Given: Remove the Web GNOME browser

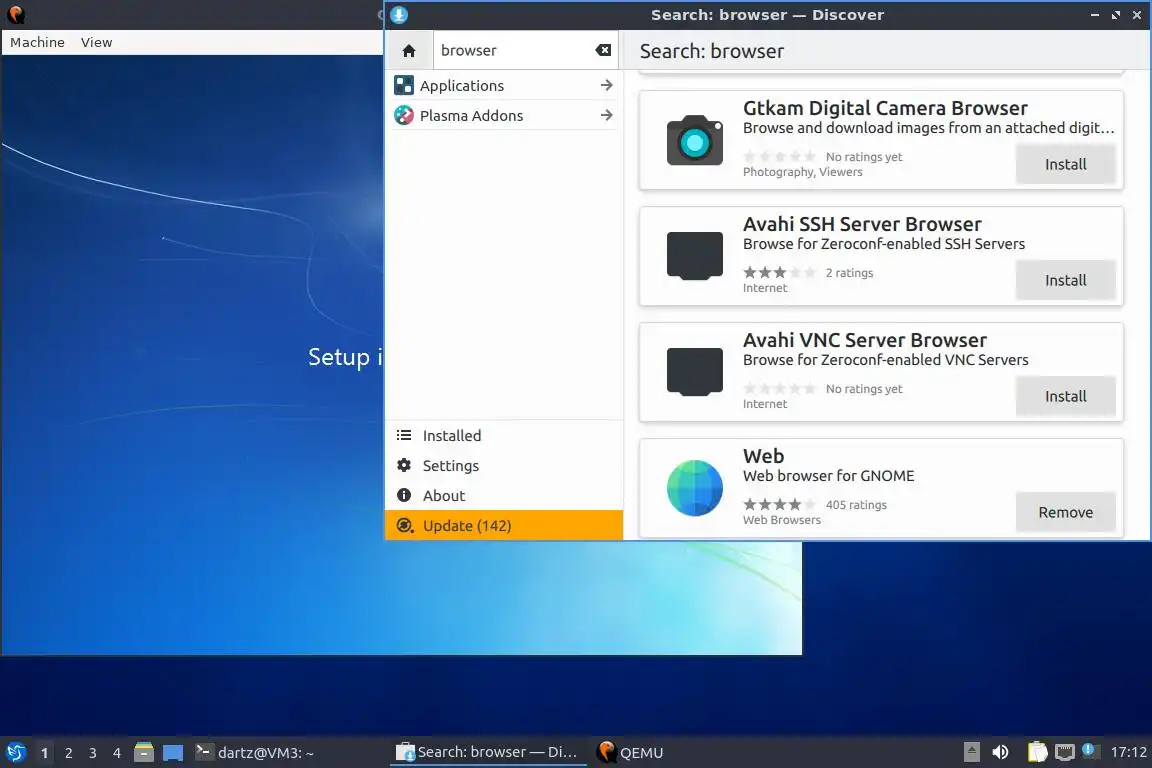Looking at the screenshot, I should (1065, 513).
